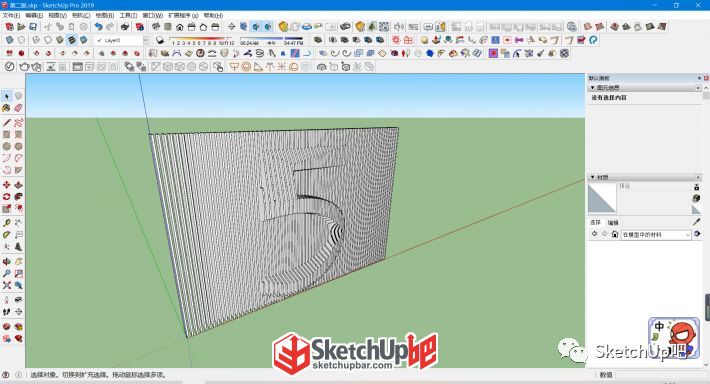Undo with the blue back arrow
710x384 pixels.
pyautogui.click(x=98, y=27)
